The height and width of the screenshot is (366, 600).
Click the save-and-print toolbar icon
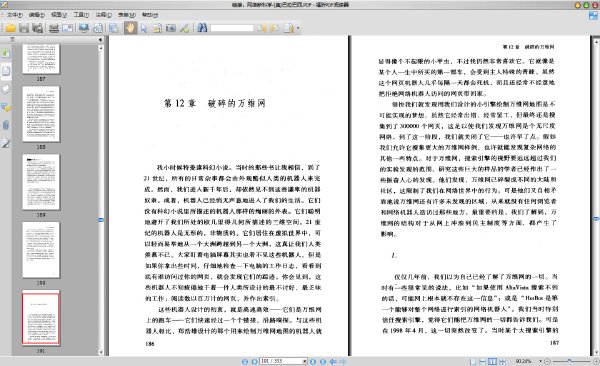[x=37, y=28]
